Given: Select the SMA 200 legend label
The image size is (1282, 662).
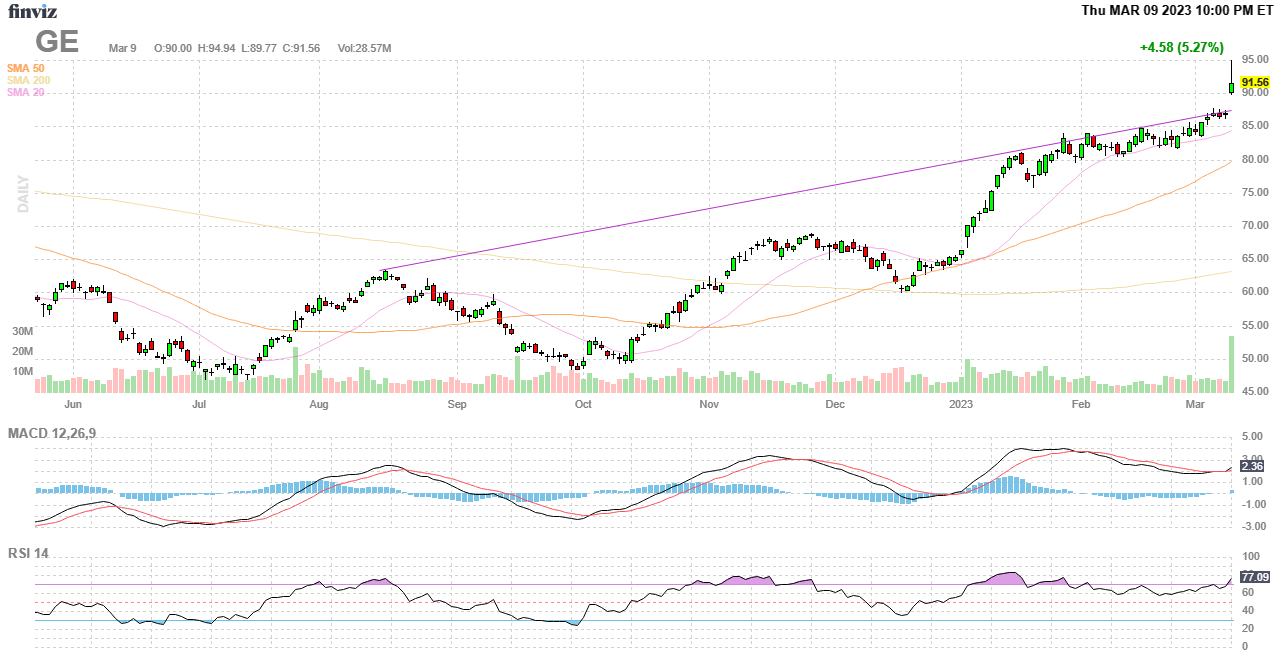Looking at the screenshot, I should point(28,80).
